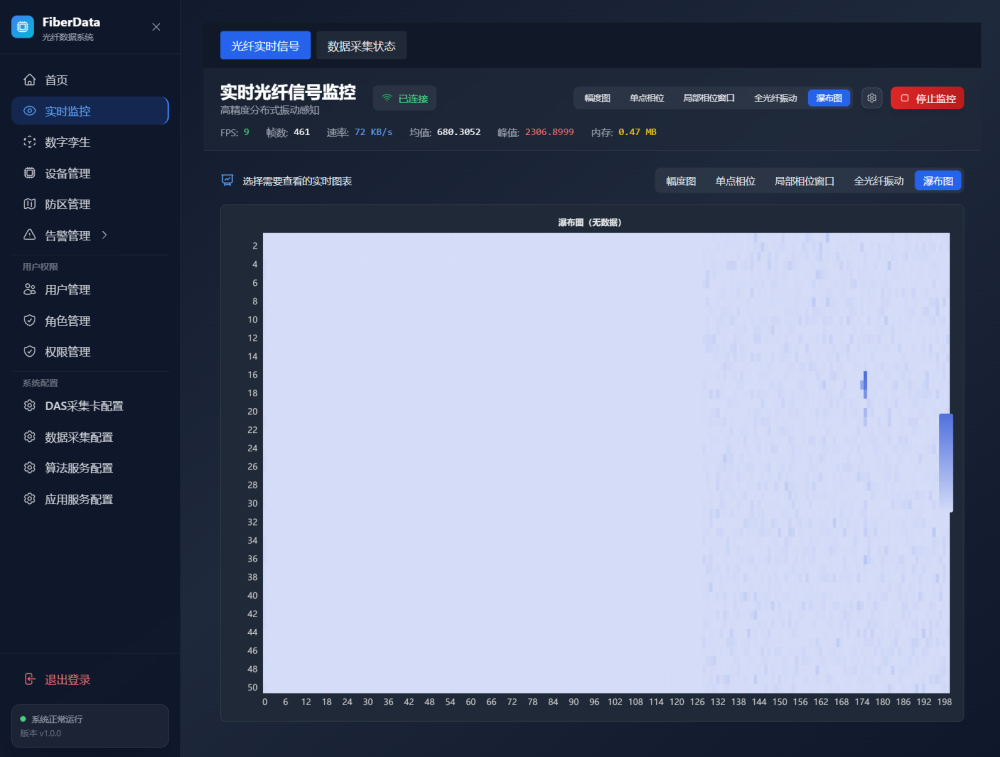The width and height of the screenshot is (1000, 757).
Task: Switch top chart toggle to 幅度图
Action: 597,98
